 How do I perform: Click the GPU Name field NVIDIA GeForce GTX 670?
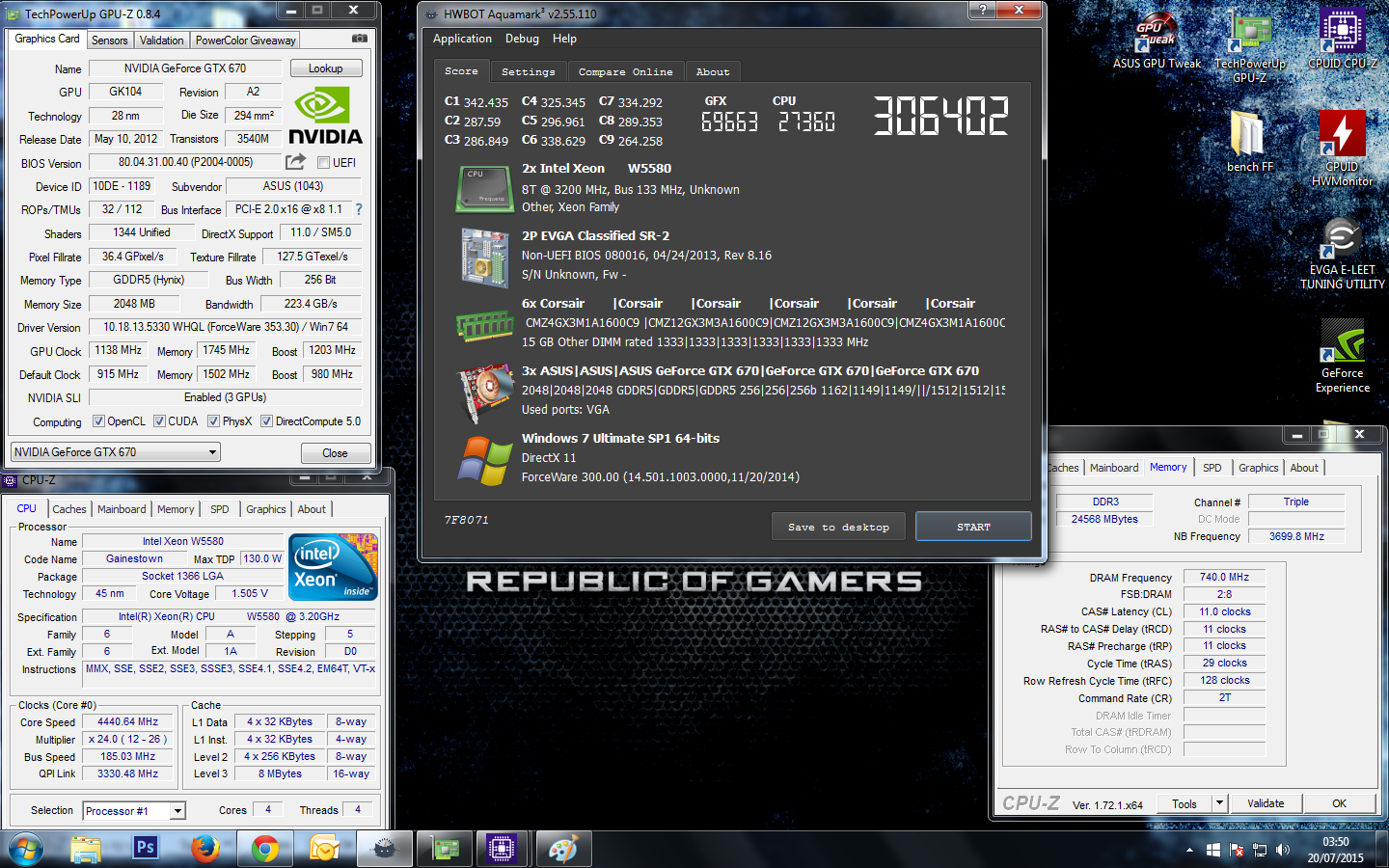[185, 68]
